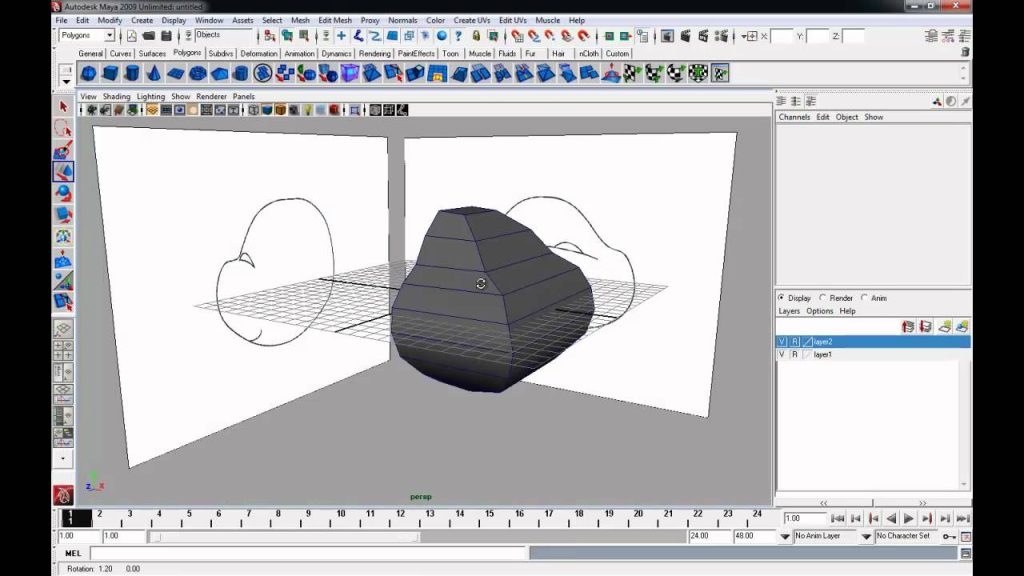The image size is (1024, 576).
Task: Open the shelf options arrow menu
Action: tap(66, 82)
